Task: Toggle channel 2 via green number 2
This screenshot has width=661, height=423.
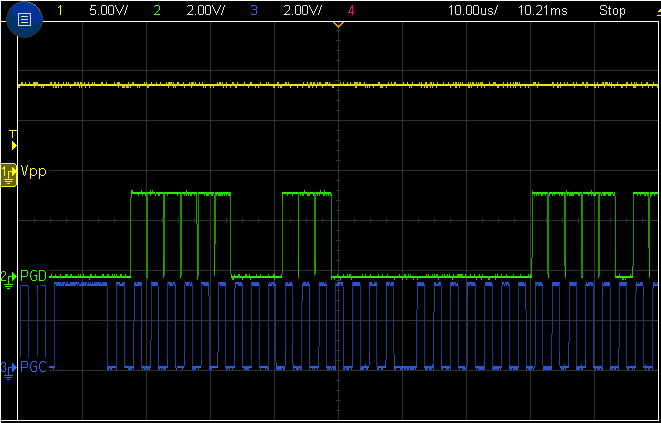Action: click(157, 11)
